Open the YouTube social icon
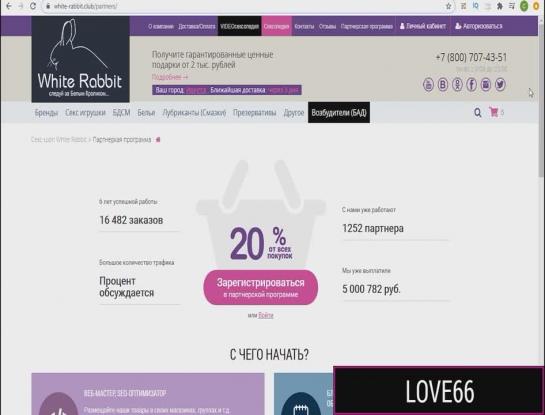Viewport: 545px width, 415px height. (x=428, y=84)
